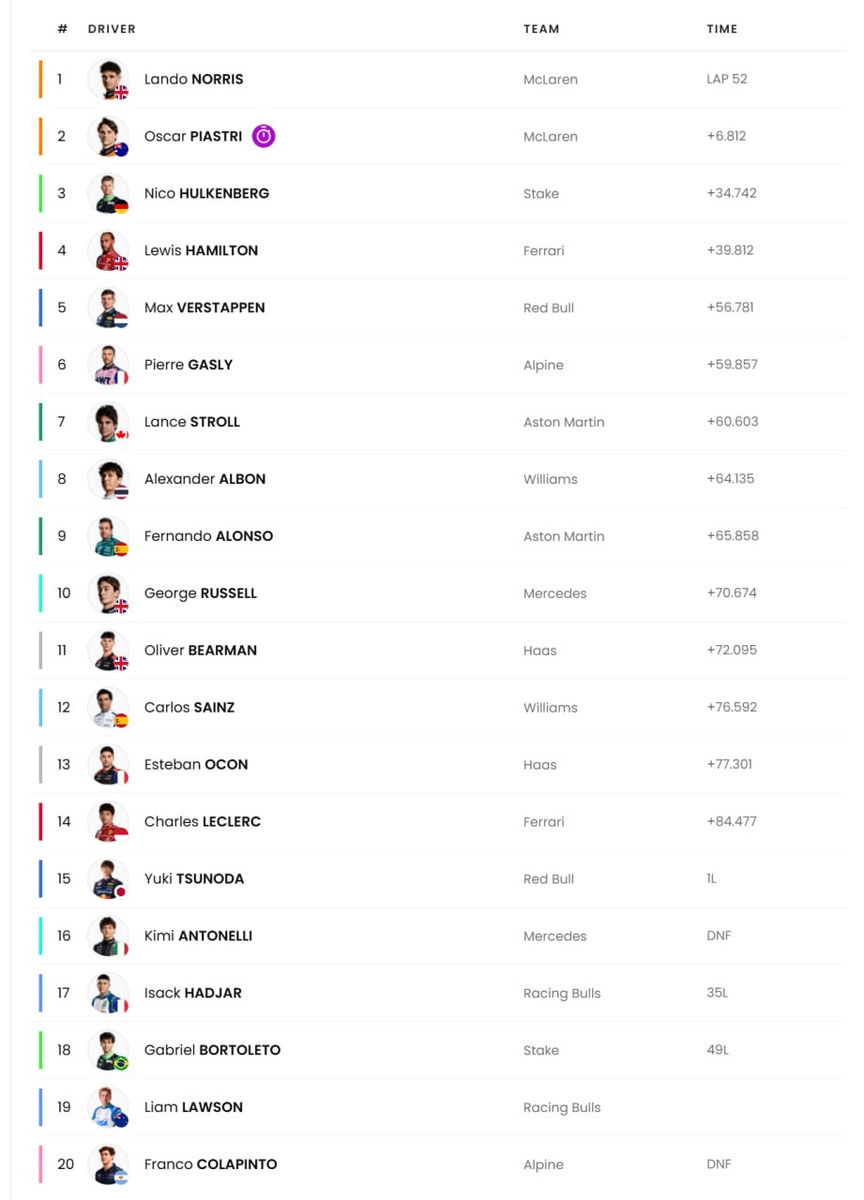This screenshot has height=1200, width=864.
Task: Open the Oscar PIASTRI driver link
Action: point(193,136)
